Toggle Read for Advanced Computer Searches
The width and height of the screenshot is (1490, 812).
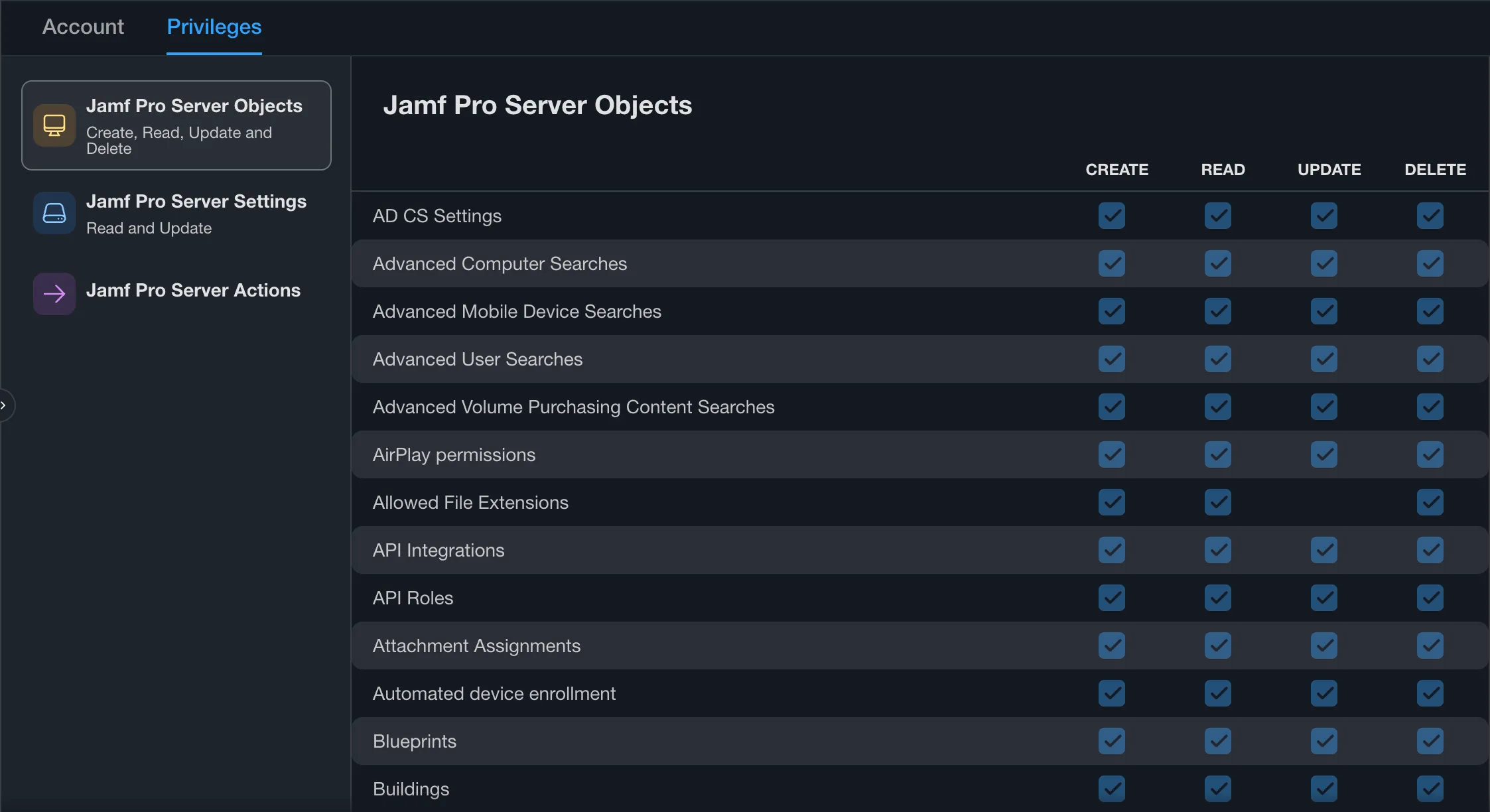coord(1218,263)
